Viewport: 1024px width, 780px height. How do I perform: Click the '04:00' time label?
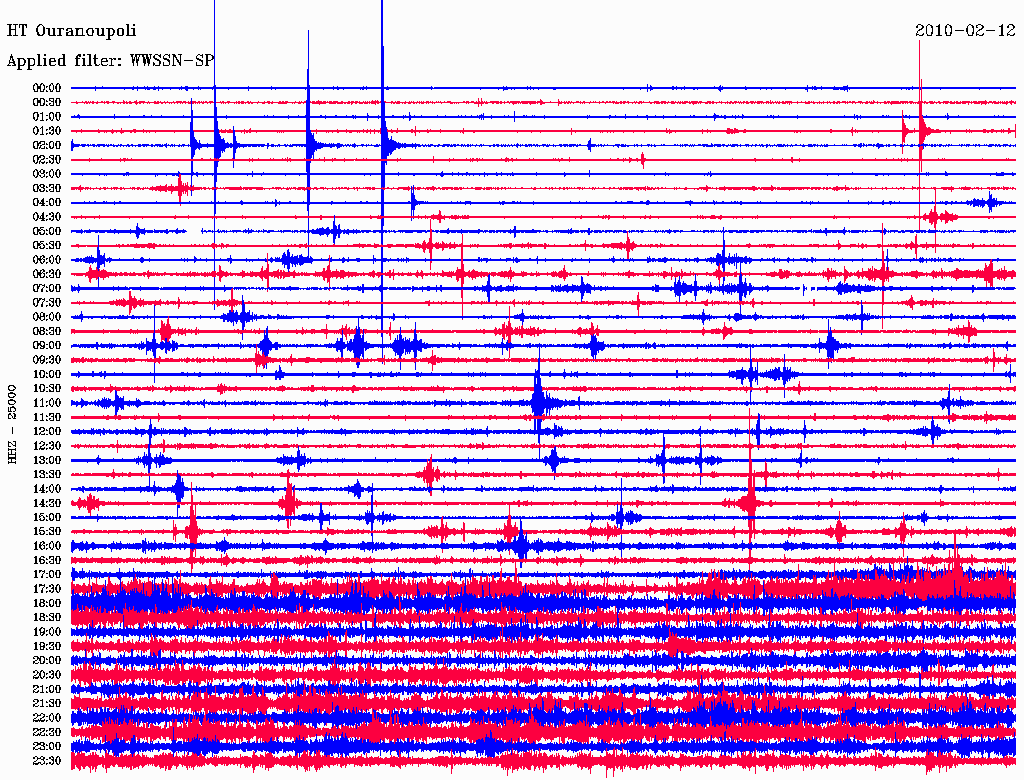[46, 203]
